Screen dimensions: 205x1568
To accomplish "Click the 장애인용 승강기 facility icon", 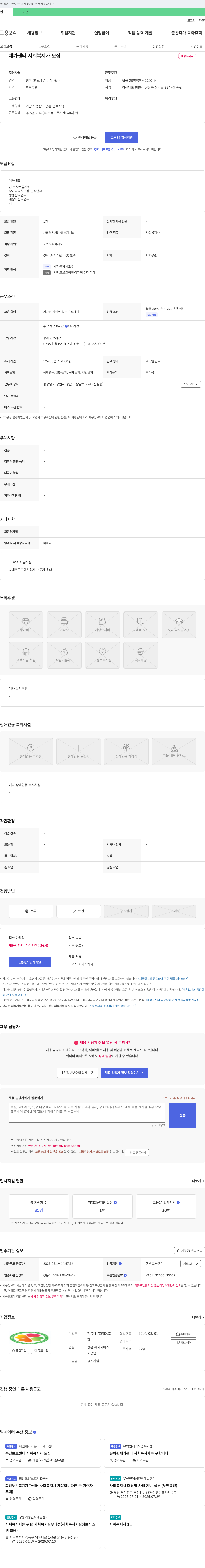I will [79, 751].
